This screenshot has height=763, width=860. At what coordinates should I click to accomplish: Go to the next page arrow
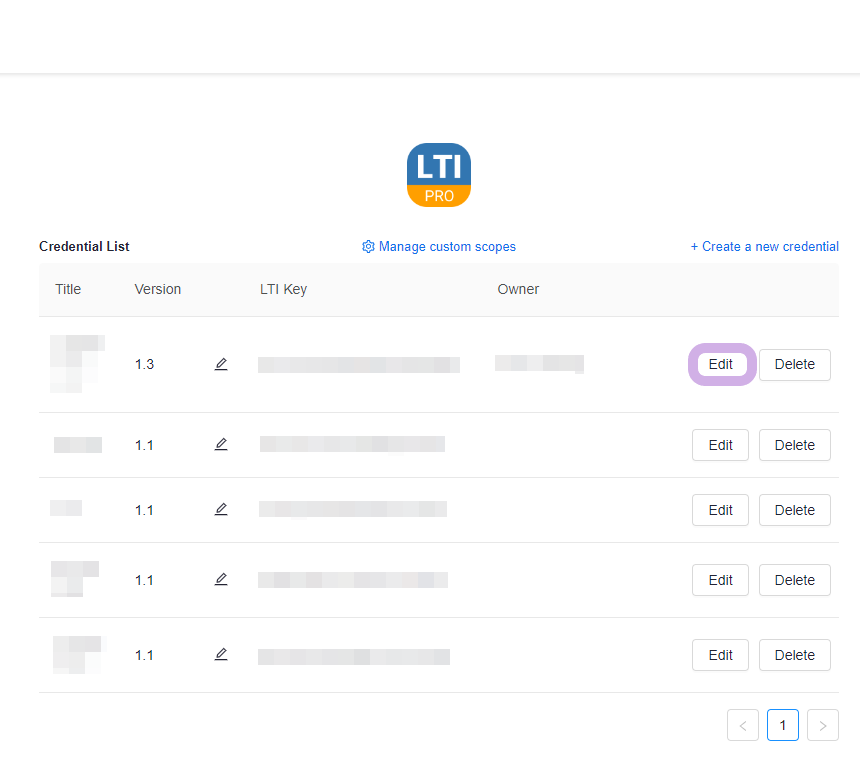click(822, 725)
